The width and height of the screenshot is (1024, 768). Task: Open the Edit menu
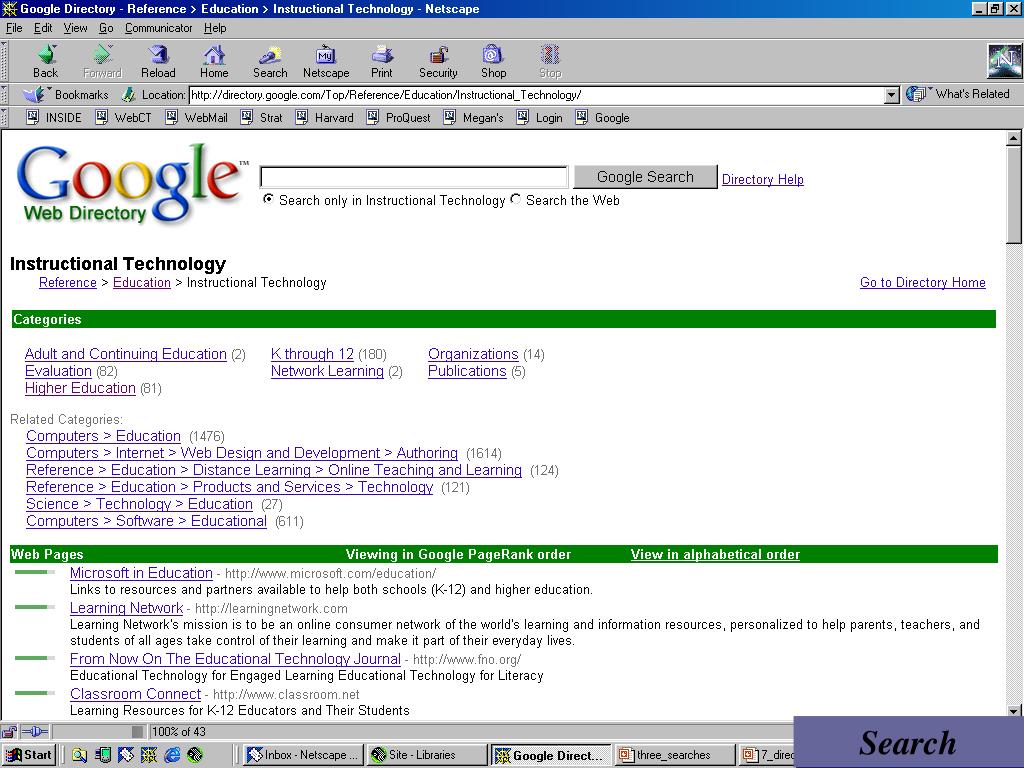[43, 28]
